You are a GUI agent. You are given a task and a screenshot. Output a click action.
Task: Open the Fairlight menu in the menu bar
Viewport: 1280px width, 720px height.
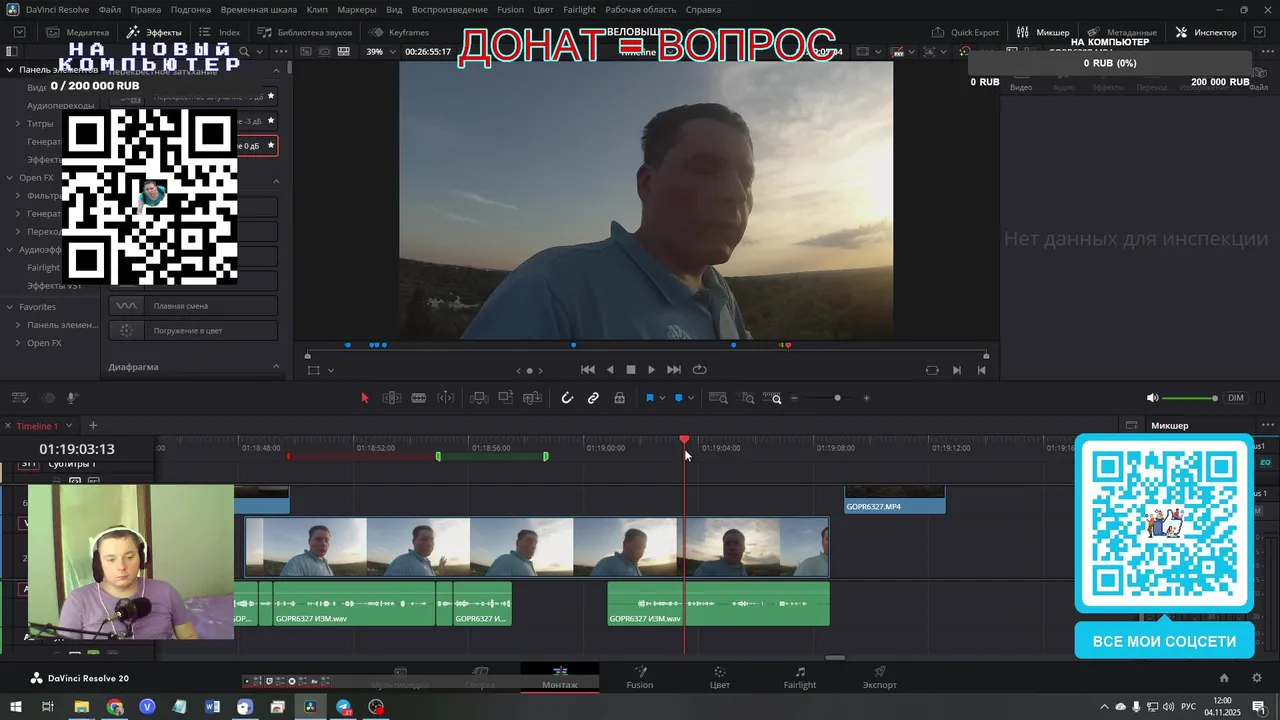[579, 9]
